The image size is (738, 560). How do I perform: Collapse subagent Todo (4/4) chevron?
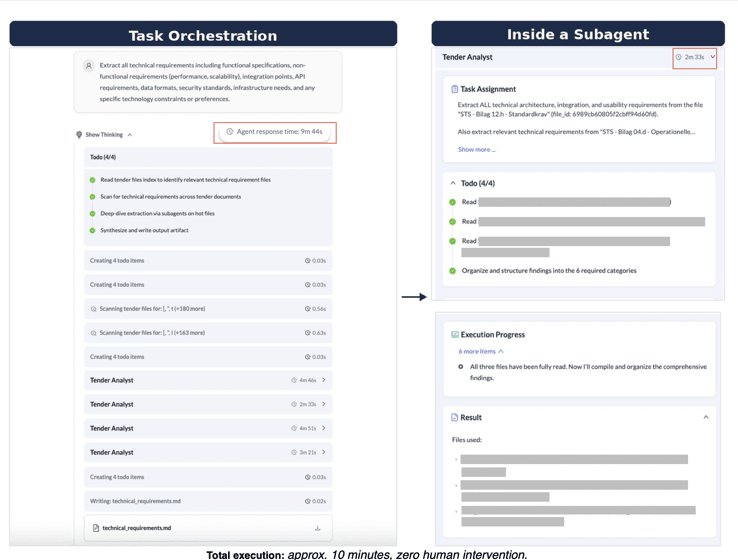pos(453,183)
